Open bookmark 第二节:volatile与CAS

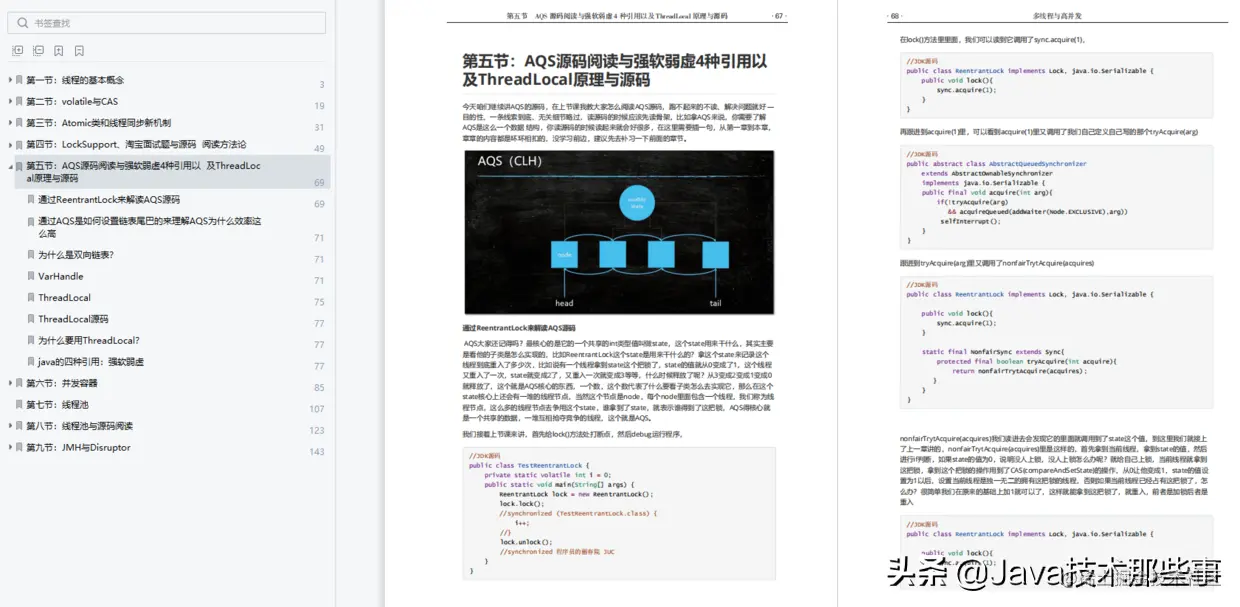(x=72, y=102)
